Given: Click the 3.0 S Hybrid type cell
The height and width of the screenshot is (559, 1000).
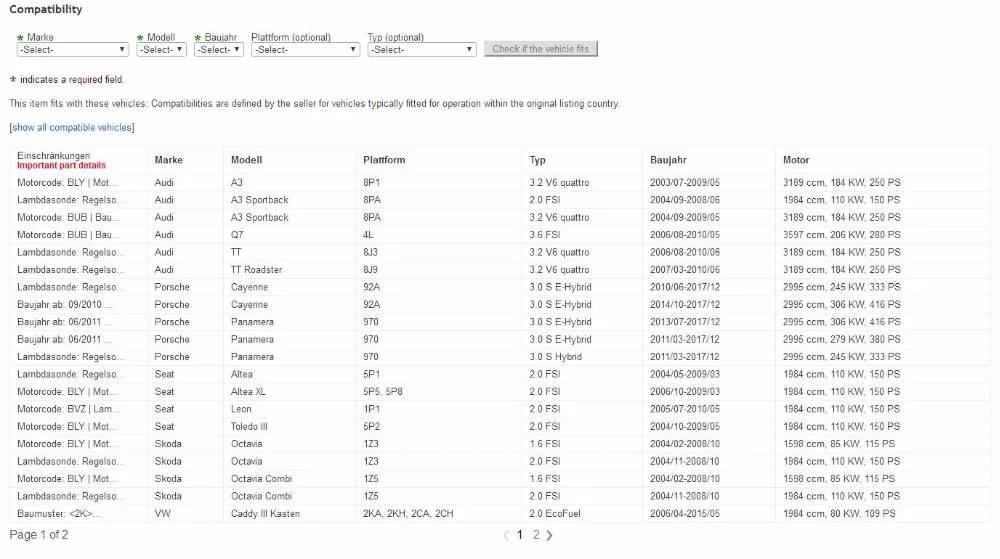Looking at the screenshot, I should [555, 357].
